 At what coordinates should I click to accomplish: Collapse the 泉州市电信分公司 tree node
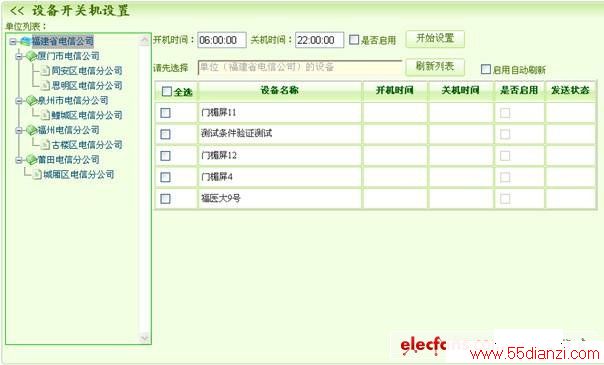[18, 101]
